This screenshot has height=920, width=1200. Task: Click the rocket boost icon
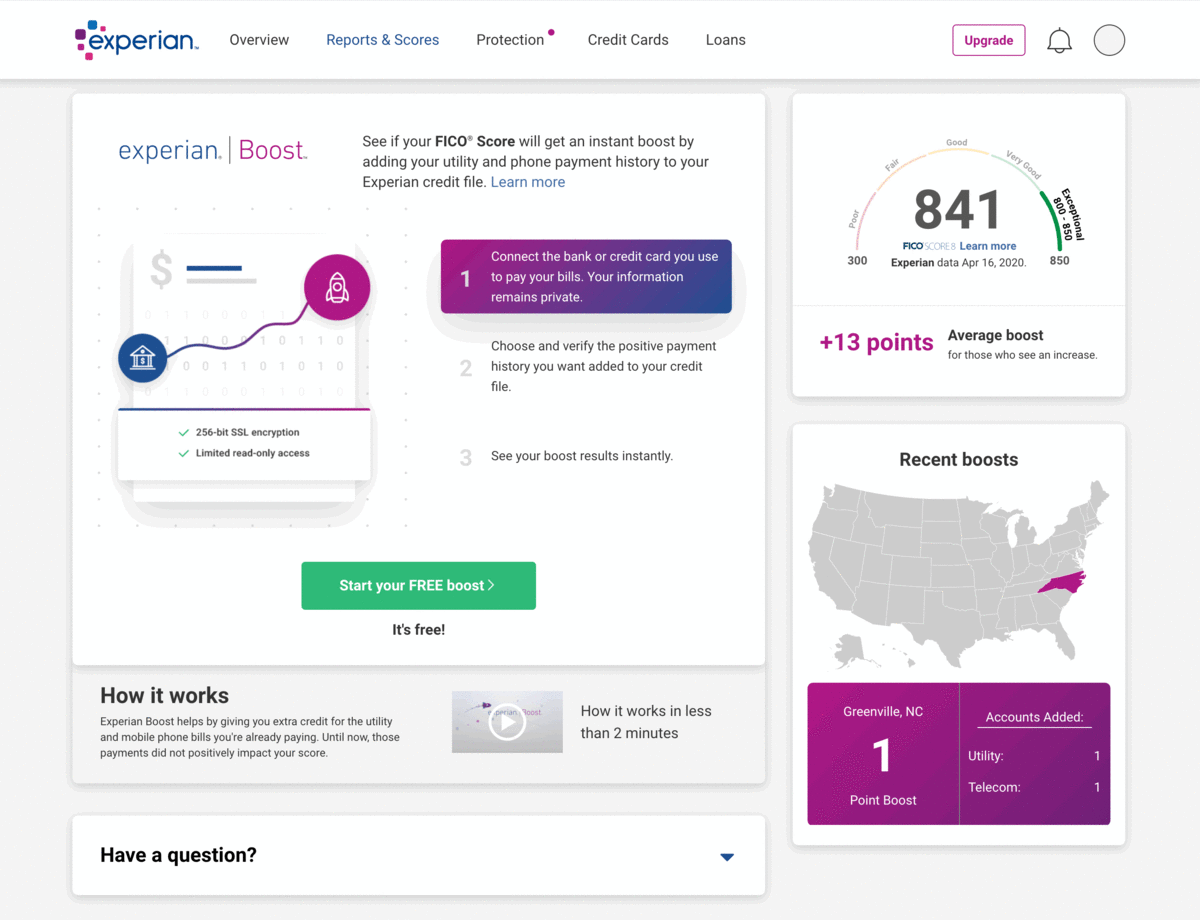click(x=337, y=287)
